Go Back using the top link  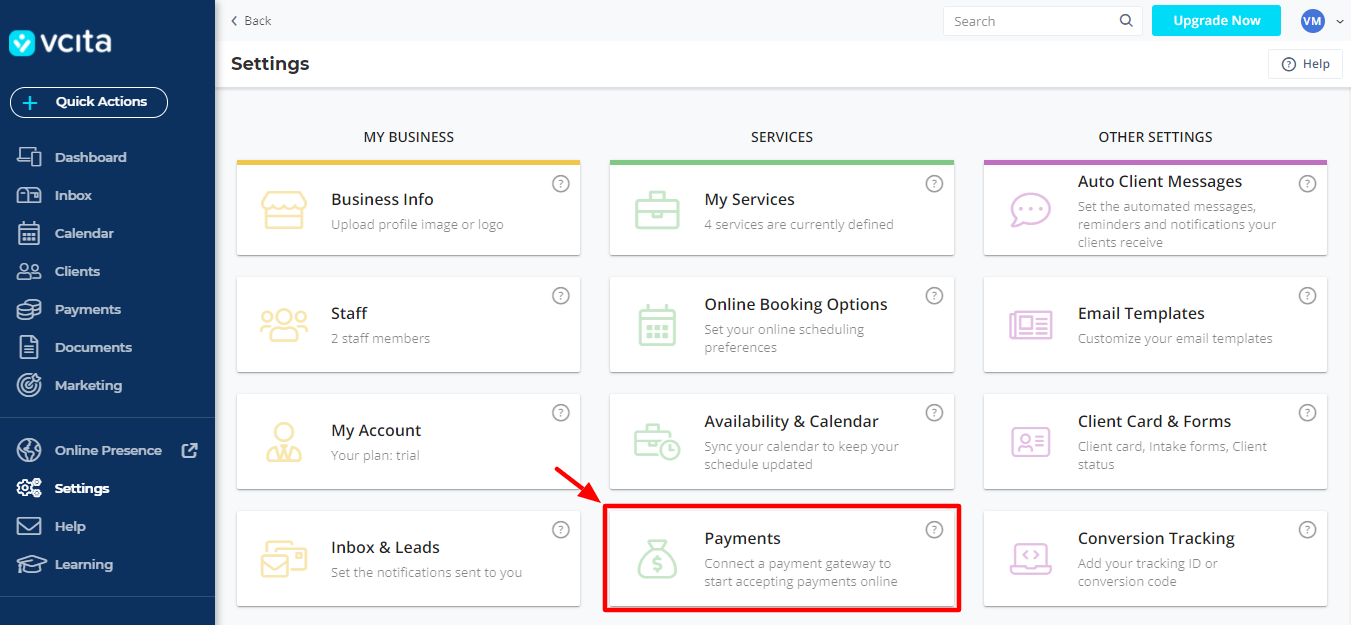(251, 21)
